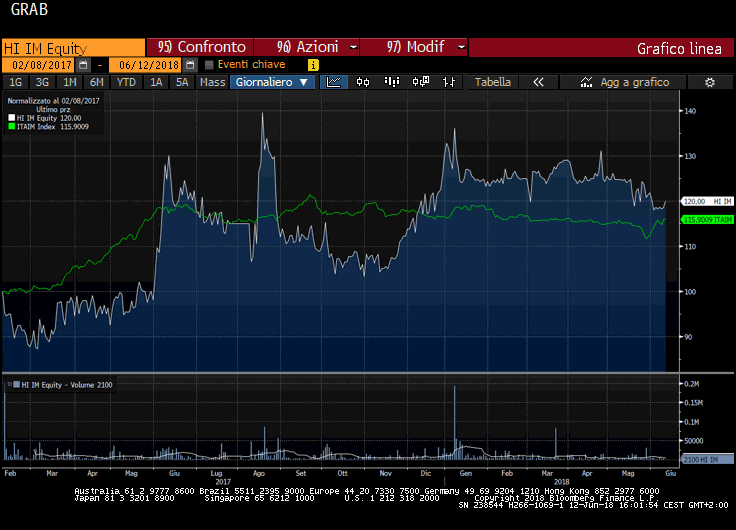736x530 pixels.
Task: Open the 95) Confronto menu
Action: (x=200, y=47)
